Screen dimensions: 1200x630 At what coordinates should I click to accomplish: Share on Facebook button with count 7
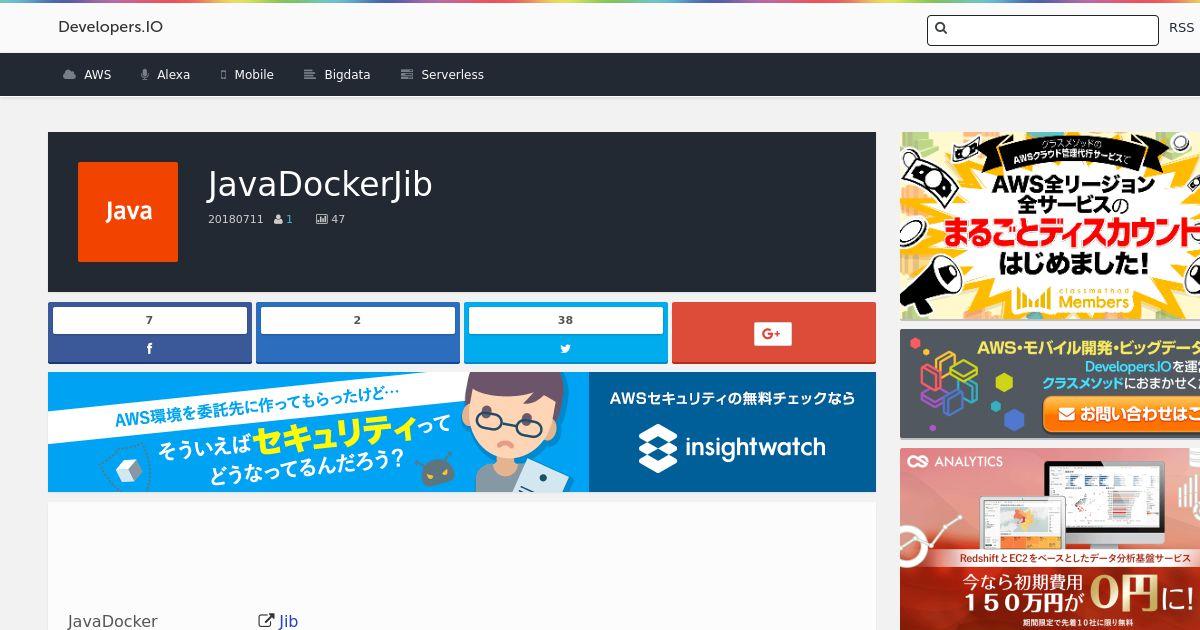pyautogui.click(x=150, y=332)
